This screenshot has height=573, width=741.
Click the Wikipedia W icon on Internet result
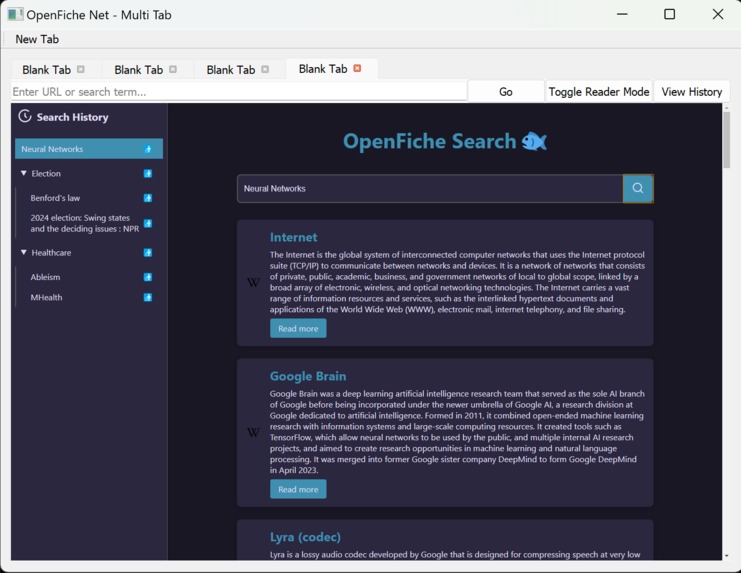pos(253,282)
